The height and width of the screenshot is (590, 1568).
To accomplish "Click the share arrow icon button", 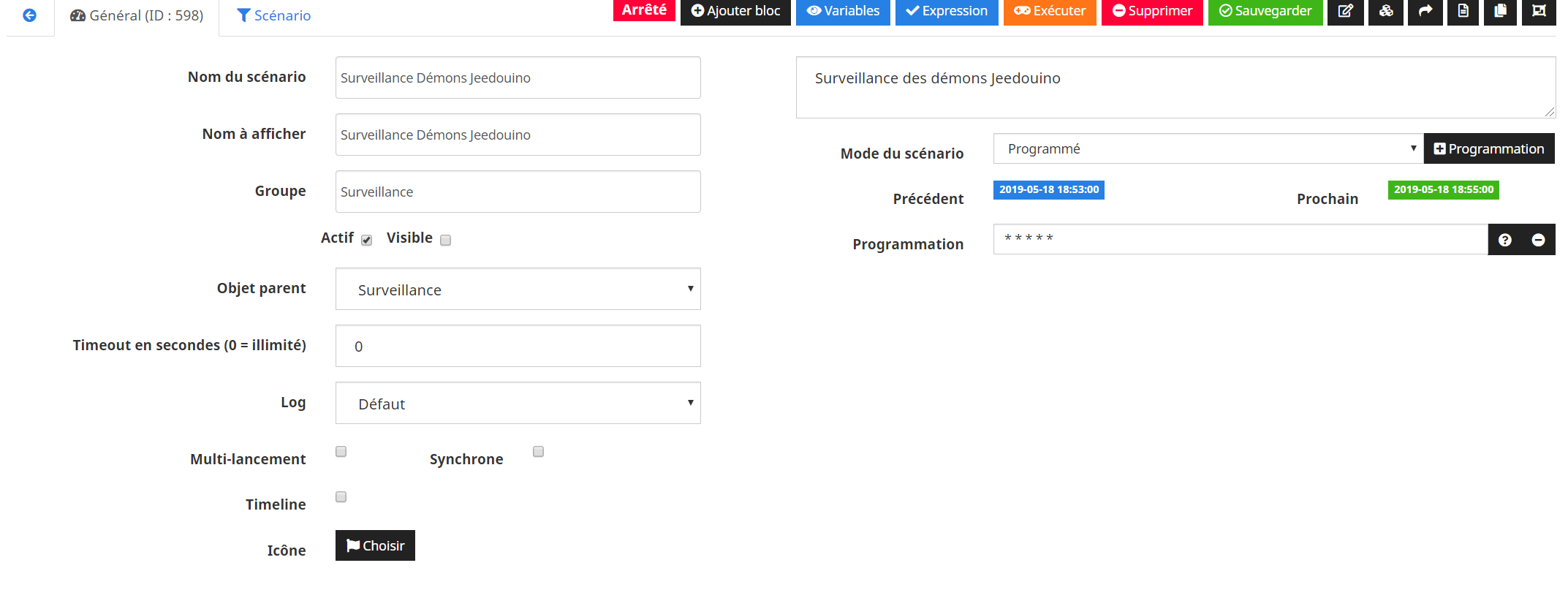I will [1425, 11].
